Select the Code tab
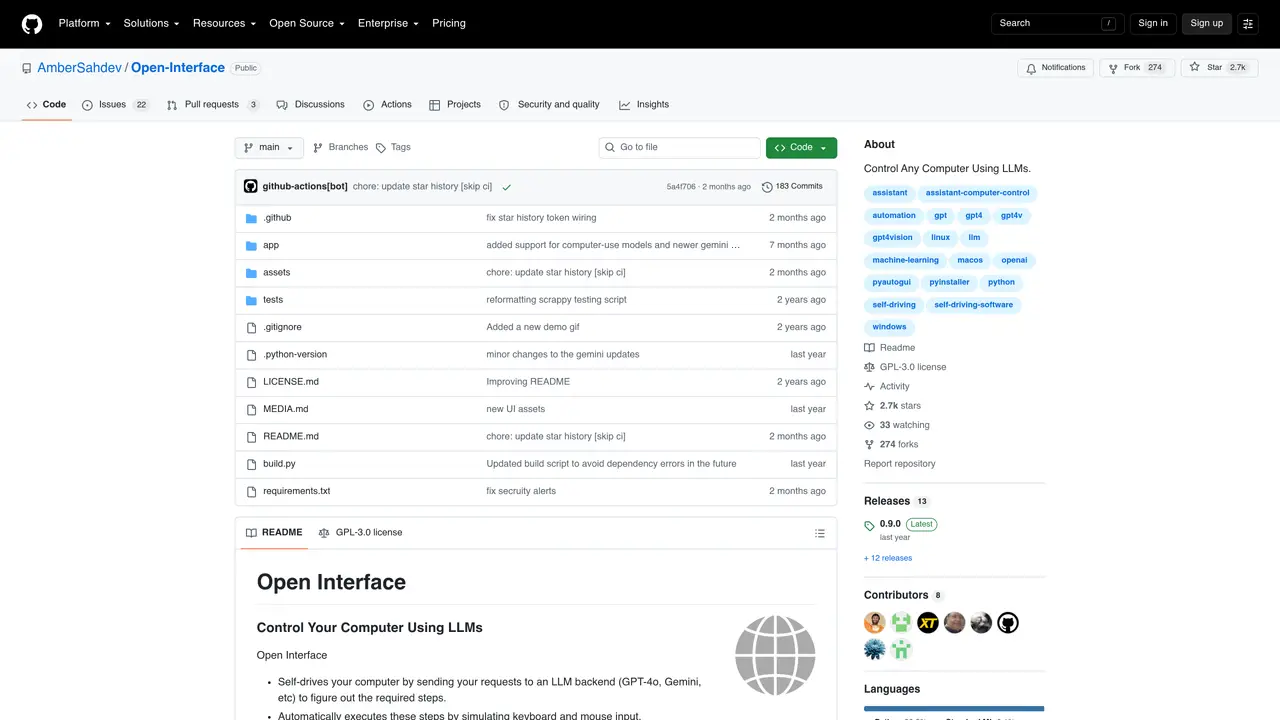The width and height of the screenshot is (1280, 720). point(46,105)
